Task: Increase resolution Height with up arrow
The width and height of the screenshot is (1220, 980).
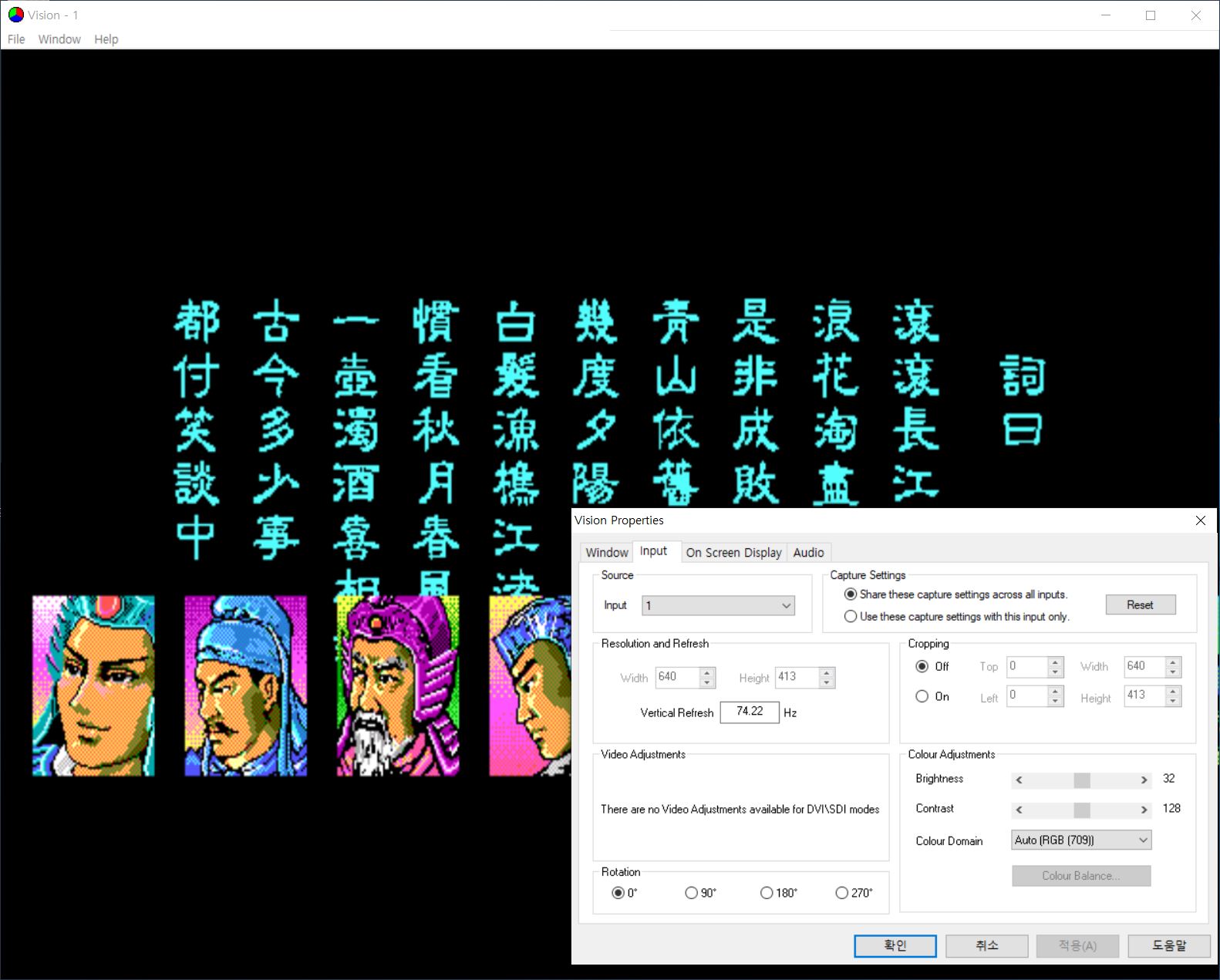Action: (x=827, y=672)
